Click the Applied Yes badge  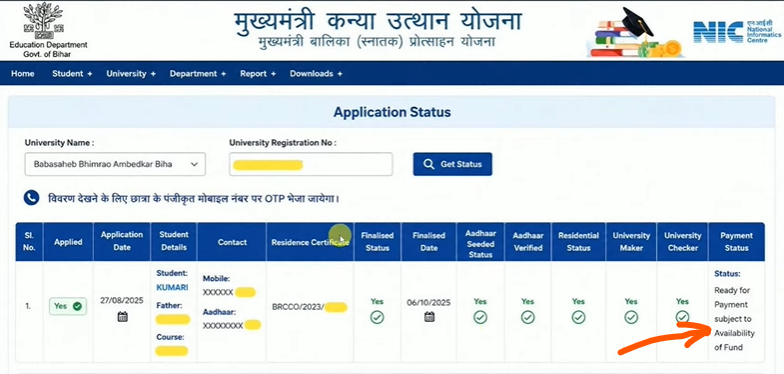pyautogui.click(x=68, y=306)
